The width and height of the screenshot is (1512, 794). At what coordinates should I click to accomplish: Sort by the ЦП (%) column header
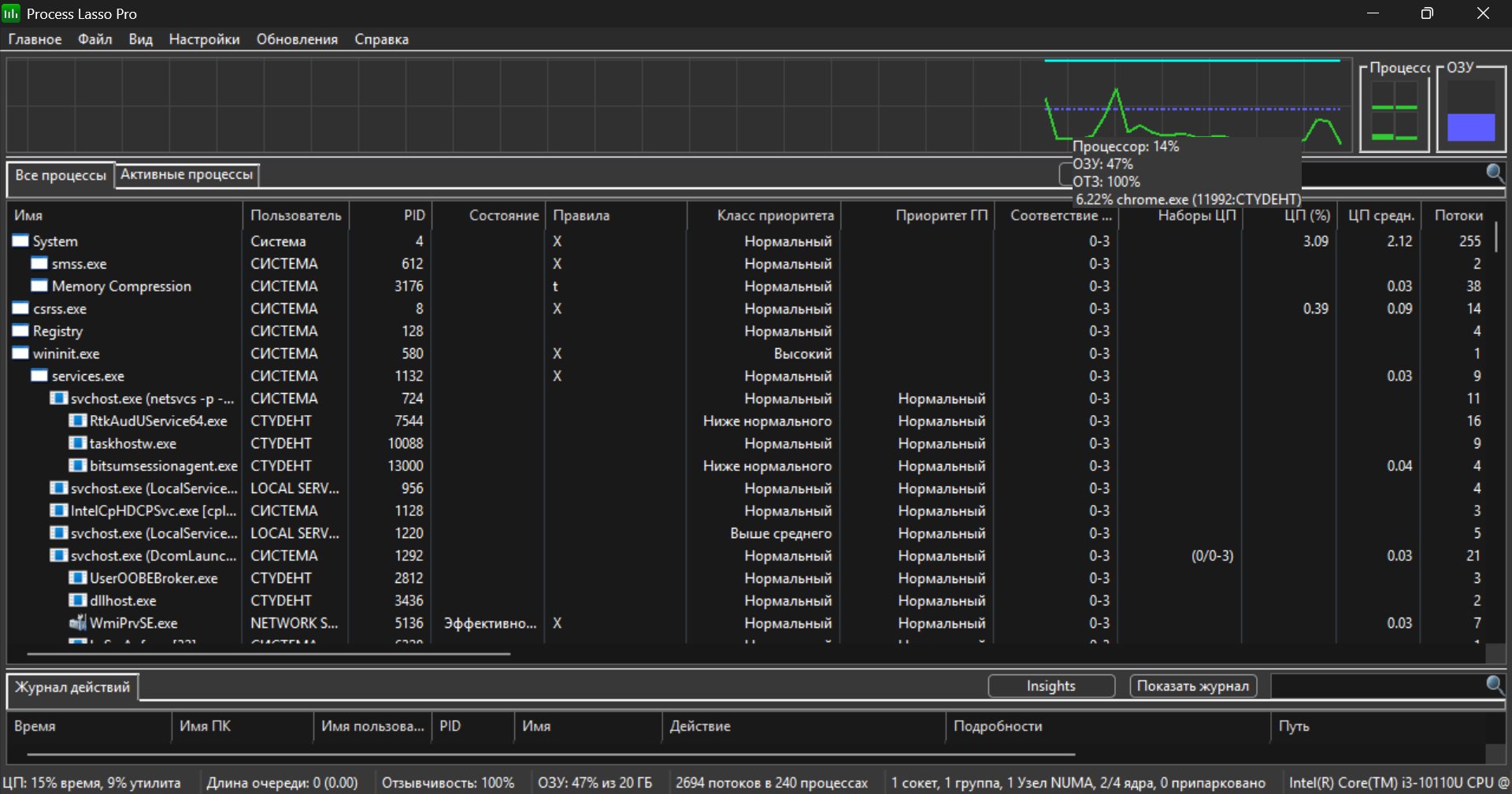tap(1306, 215)
